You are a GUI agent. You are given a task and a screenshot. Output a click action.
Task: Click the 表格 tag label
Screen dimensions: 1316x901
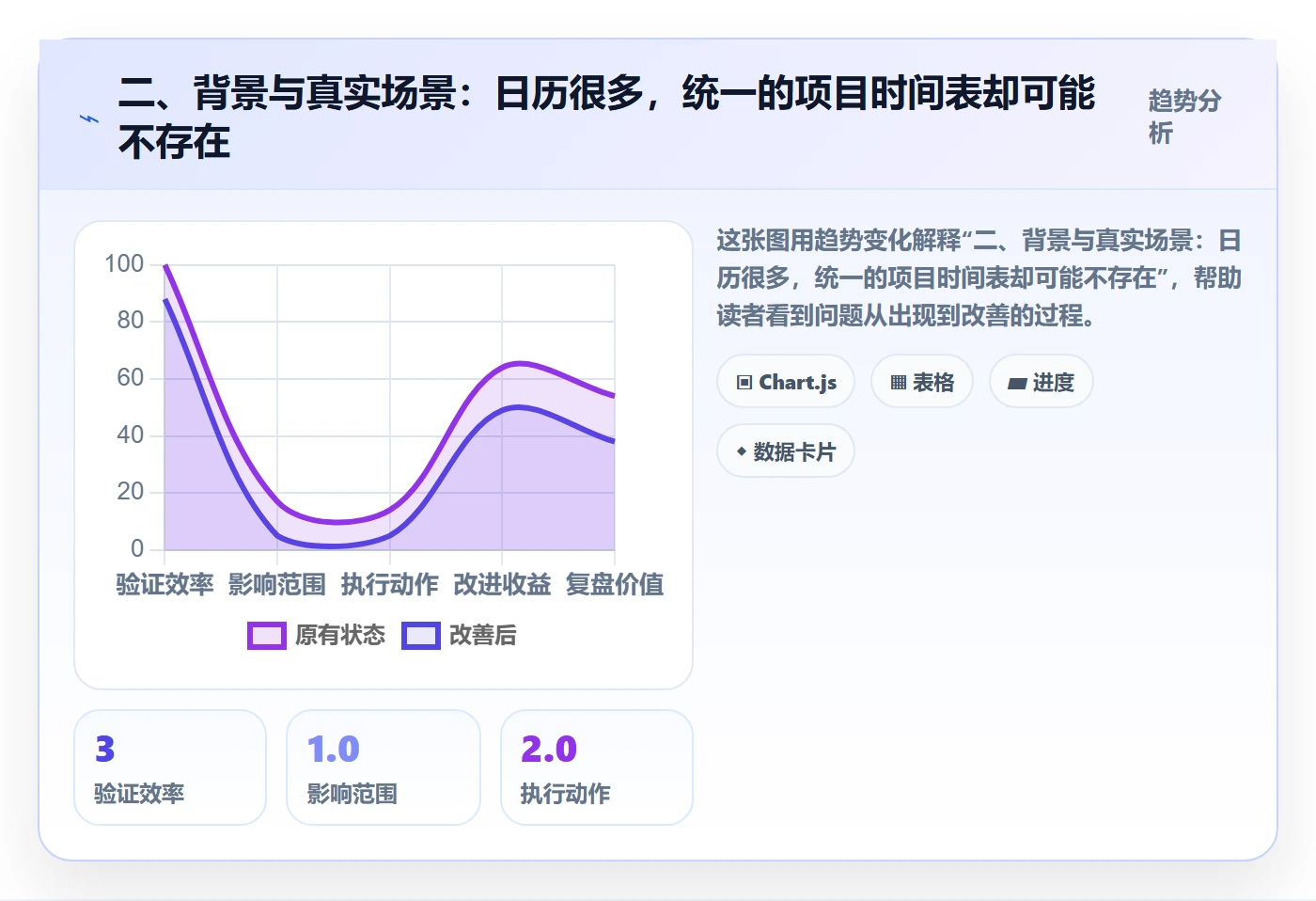click(933, 382)
